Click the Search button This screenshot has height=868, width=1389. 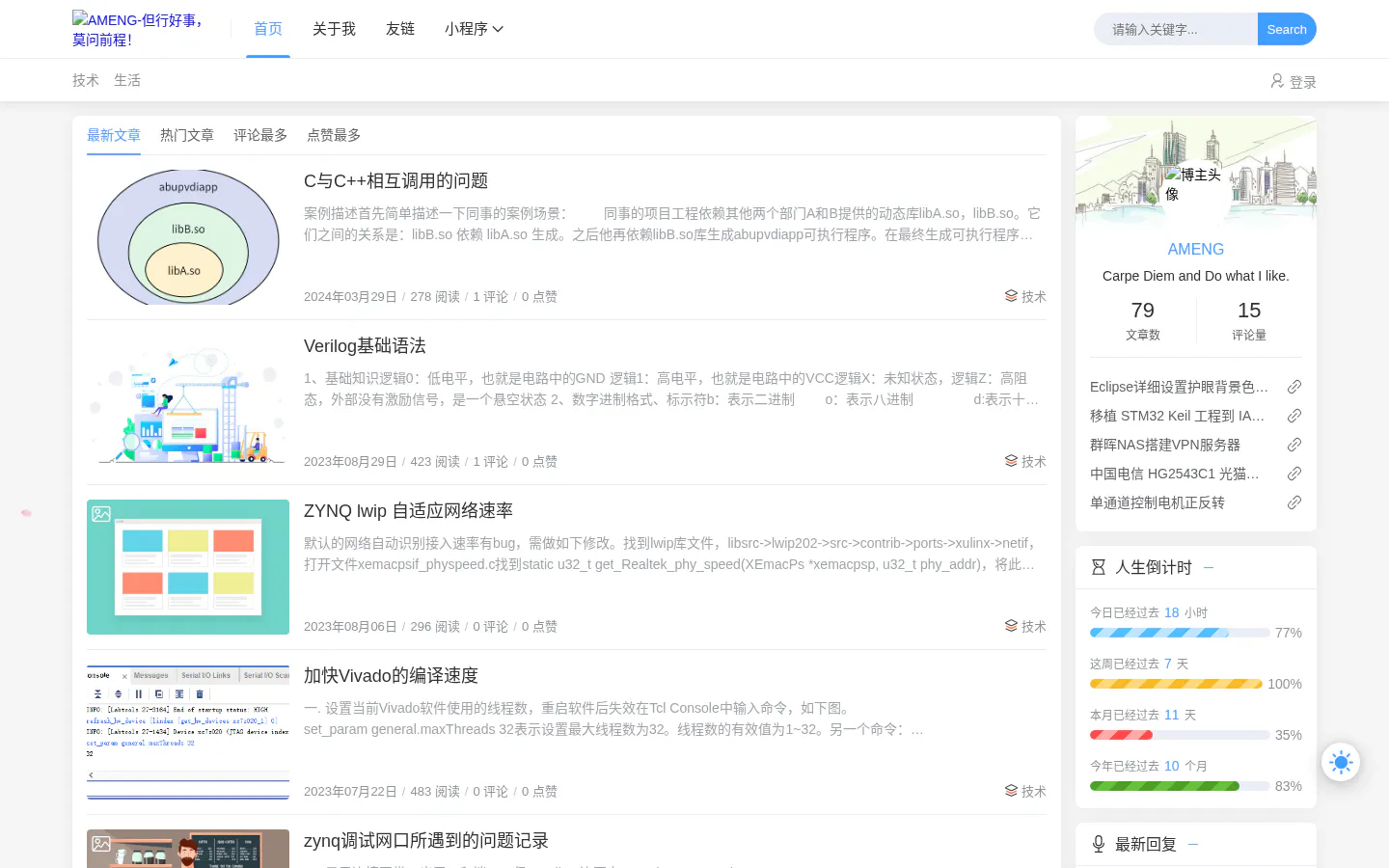[x=1287, y=29]
